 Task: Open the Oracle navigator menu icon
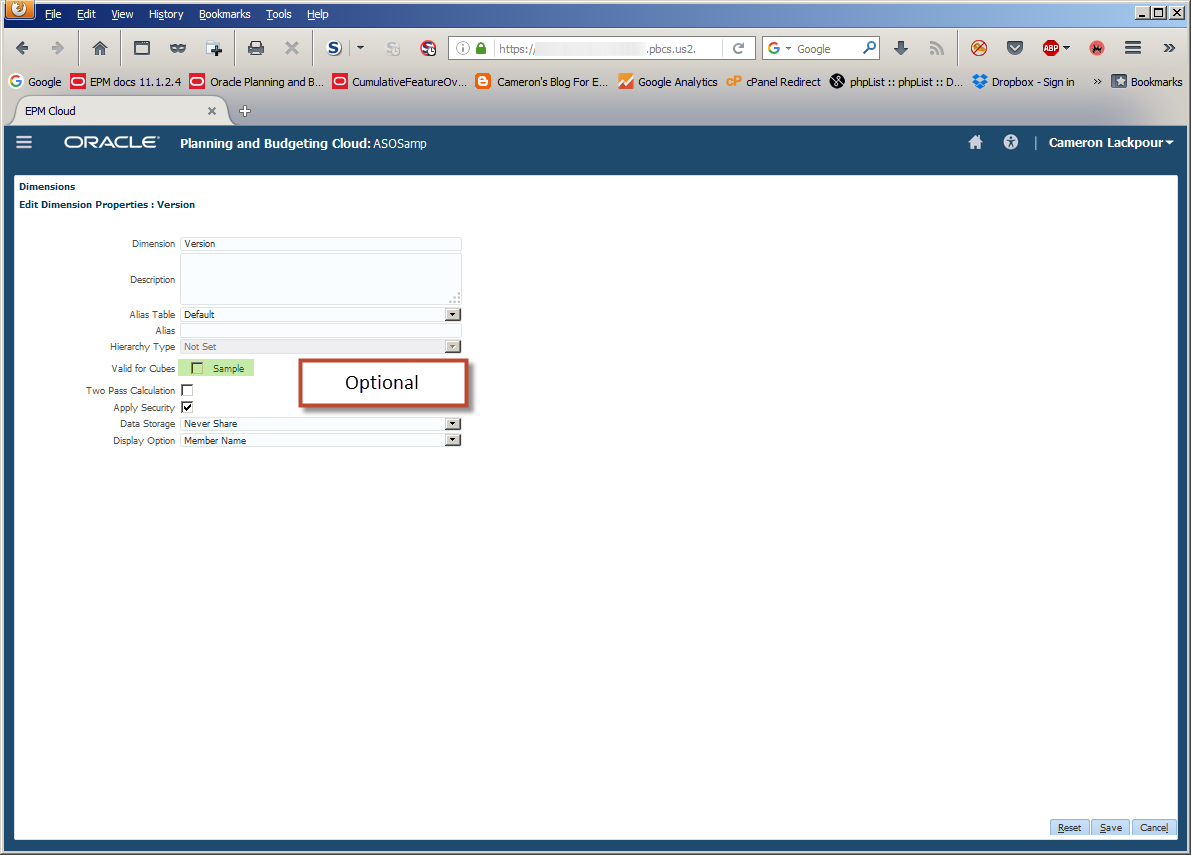click(x=24, y=142)
